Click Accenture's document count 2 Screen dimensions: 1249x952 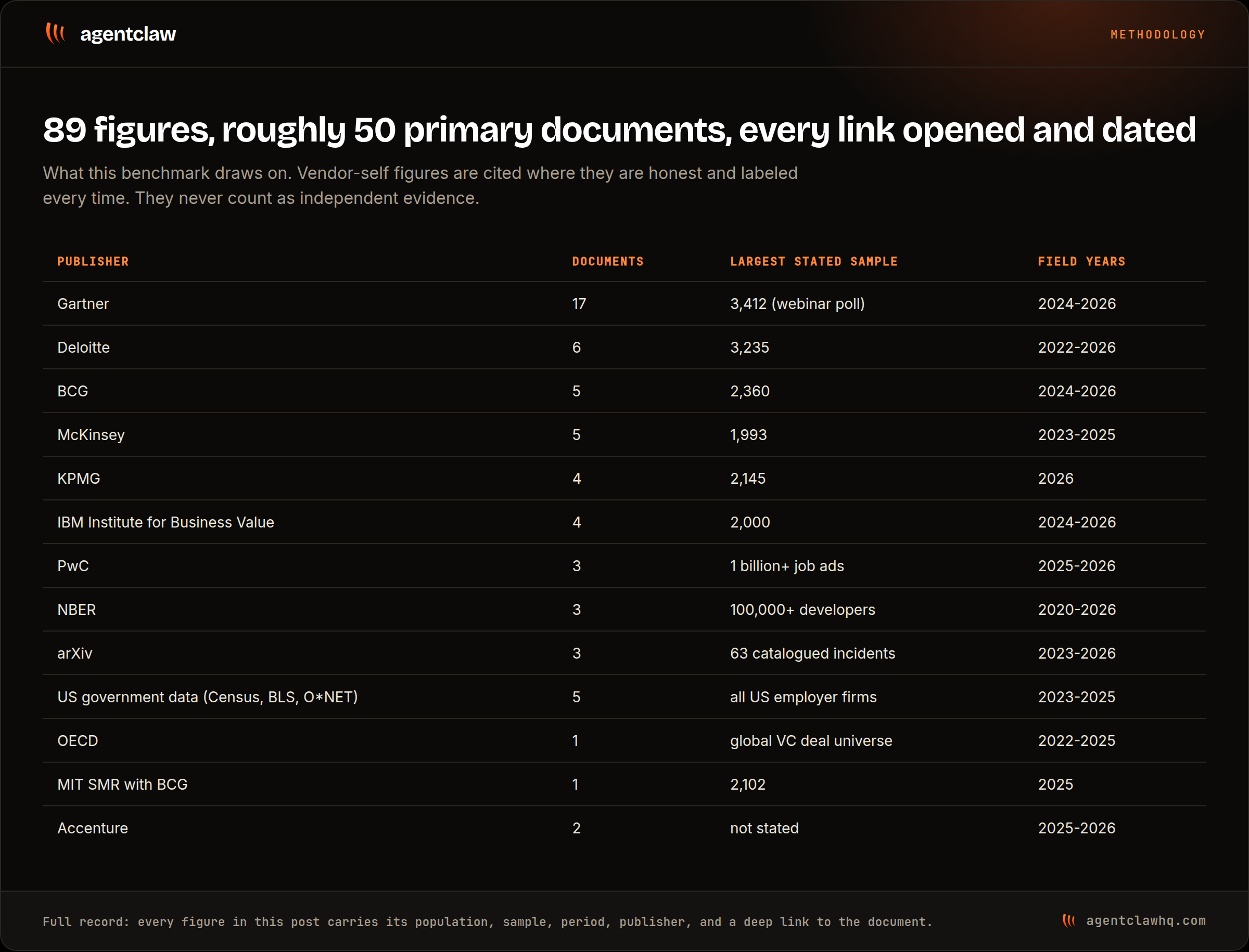click(x=577, y=828)
